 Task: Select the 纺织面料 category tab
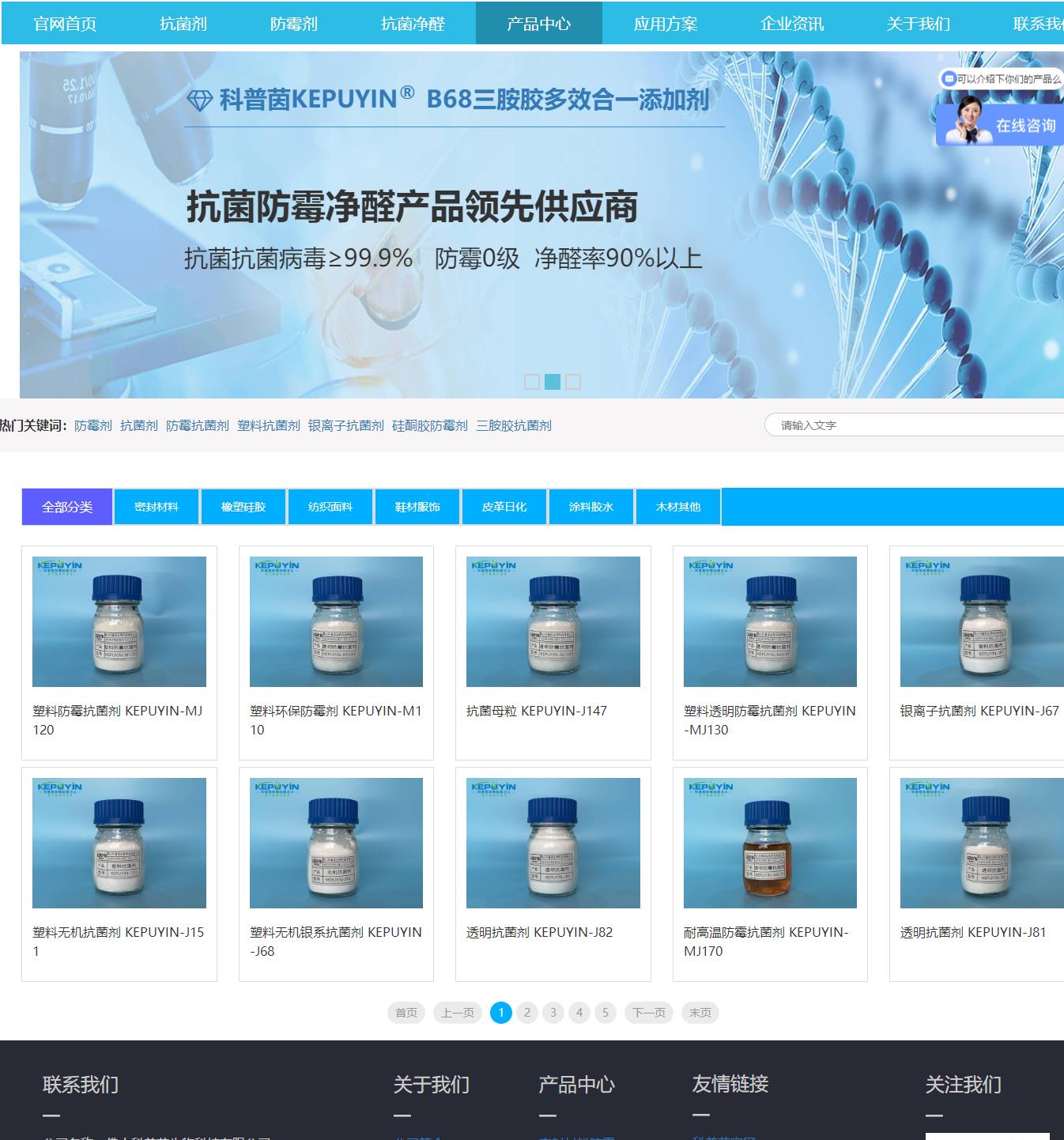[330, 507]
